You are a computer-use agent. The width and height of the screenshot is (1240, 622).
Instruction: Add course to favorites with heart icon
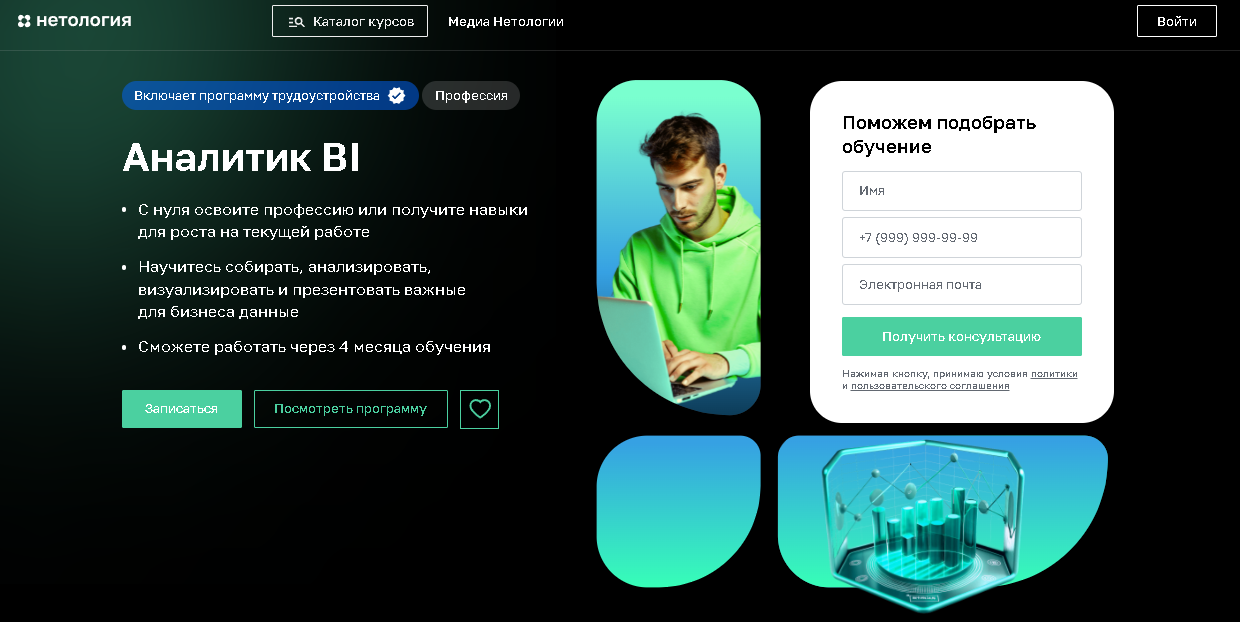[480, 409]
